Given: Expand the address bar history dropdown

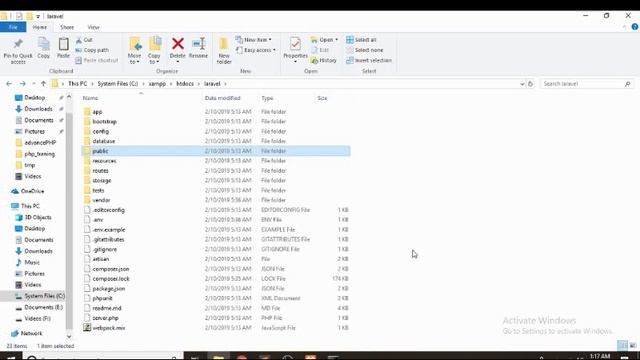Looking at the screenshot, I should pos(522,84).
